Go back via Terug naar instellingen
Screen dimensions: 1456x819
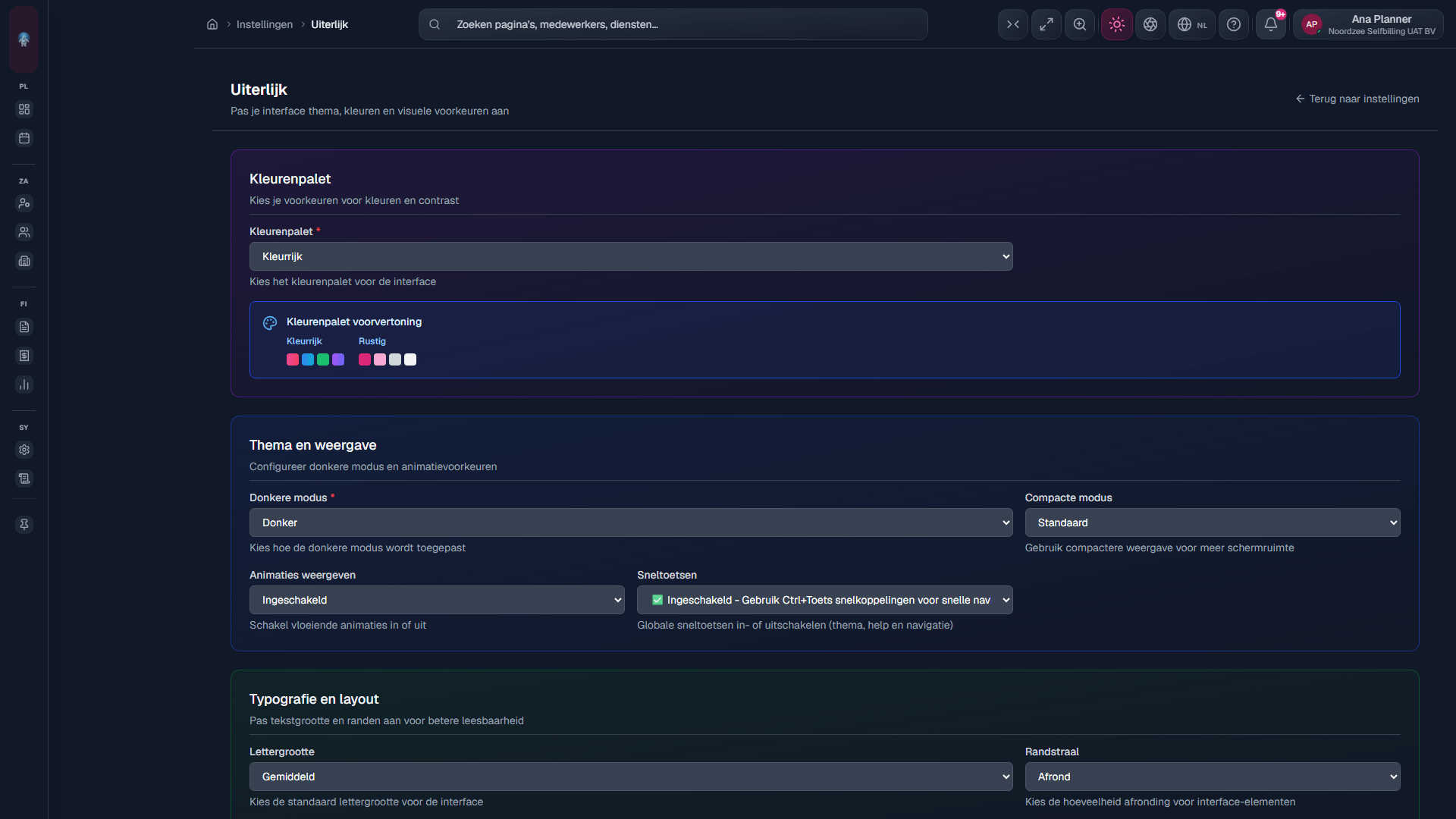[x=1357, y=99]
